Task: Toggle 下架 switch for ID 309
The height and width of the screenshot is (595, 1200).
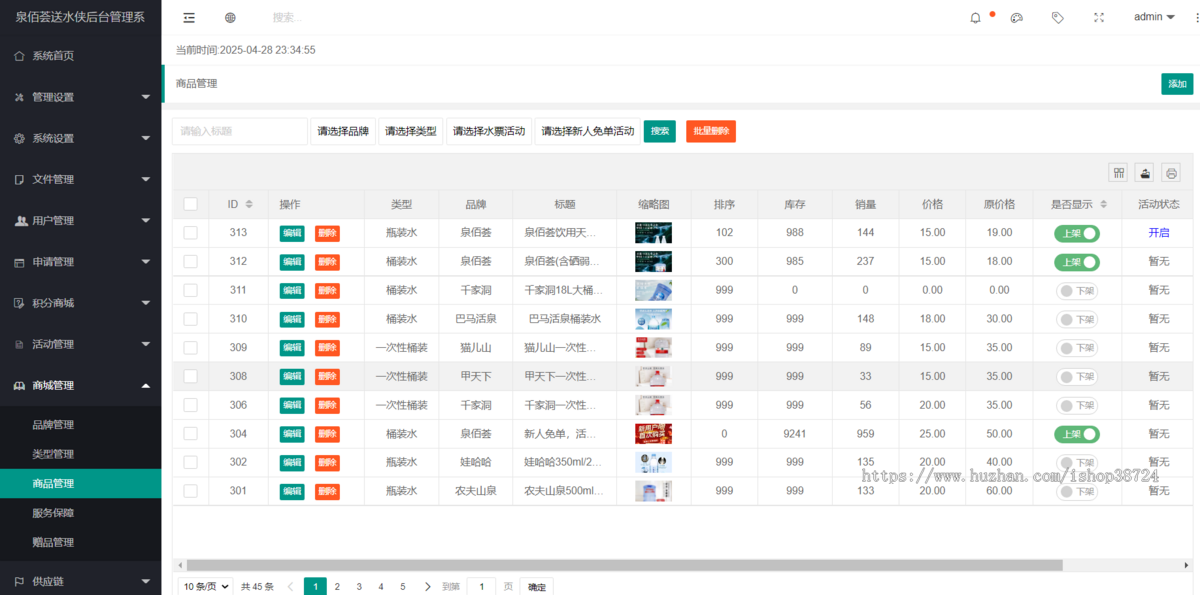Action: click(1077, 348)
